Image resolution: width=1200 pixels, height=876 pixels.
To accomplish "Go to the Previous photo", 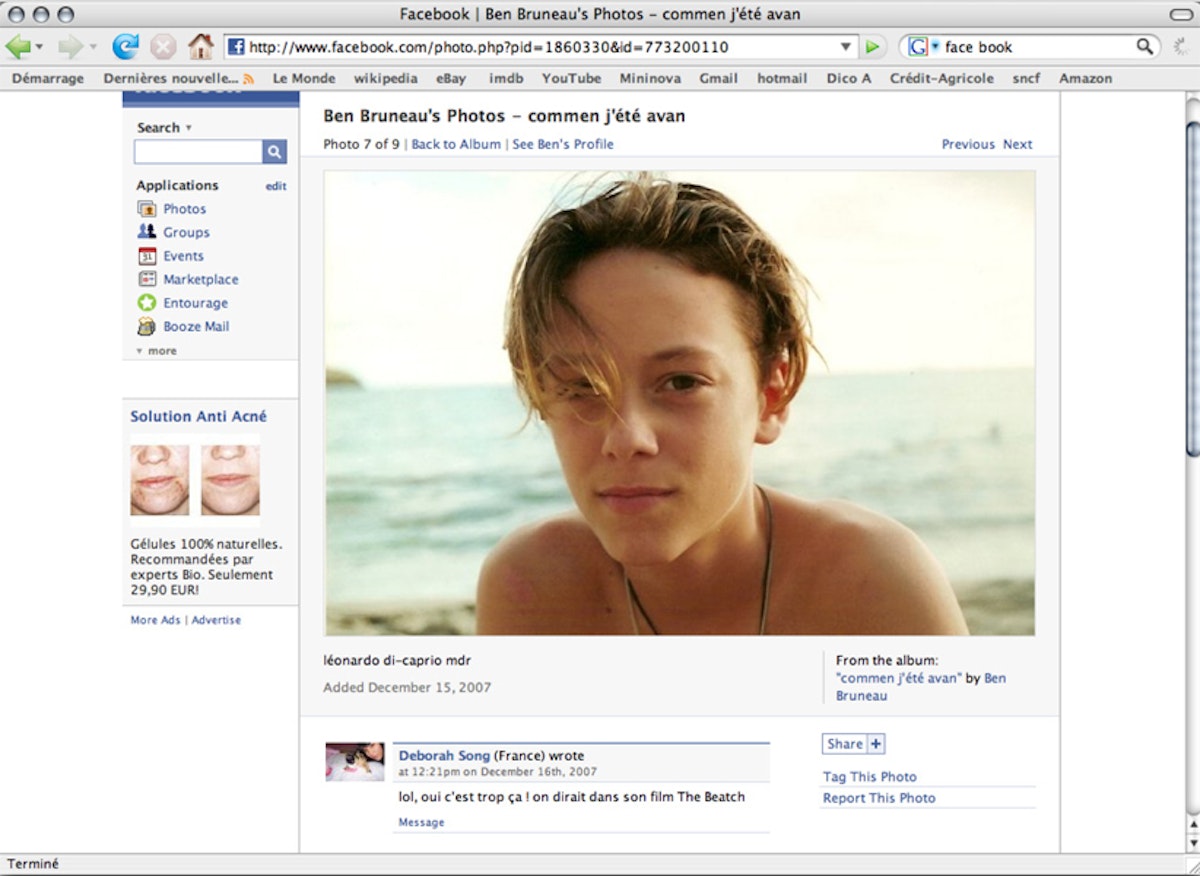I will 968,144.
